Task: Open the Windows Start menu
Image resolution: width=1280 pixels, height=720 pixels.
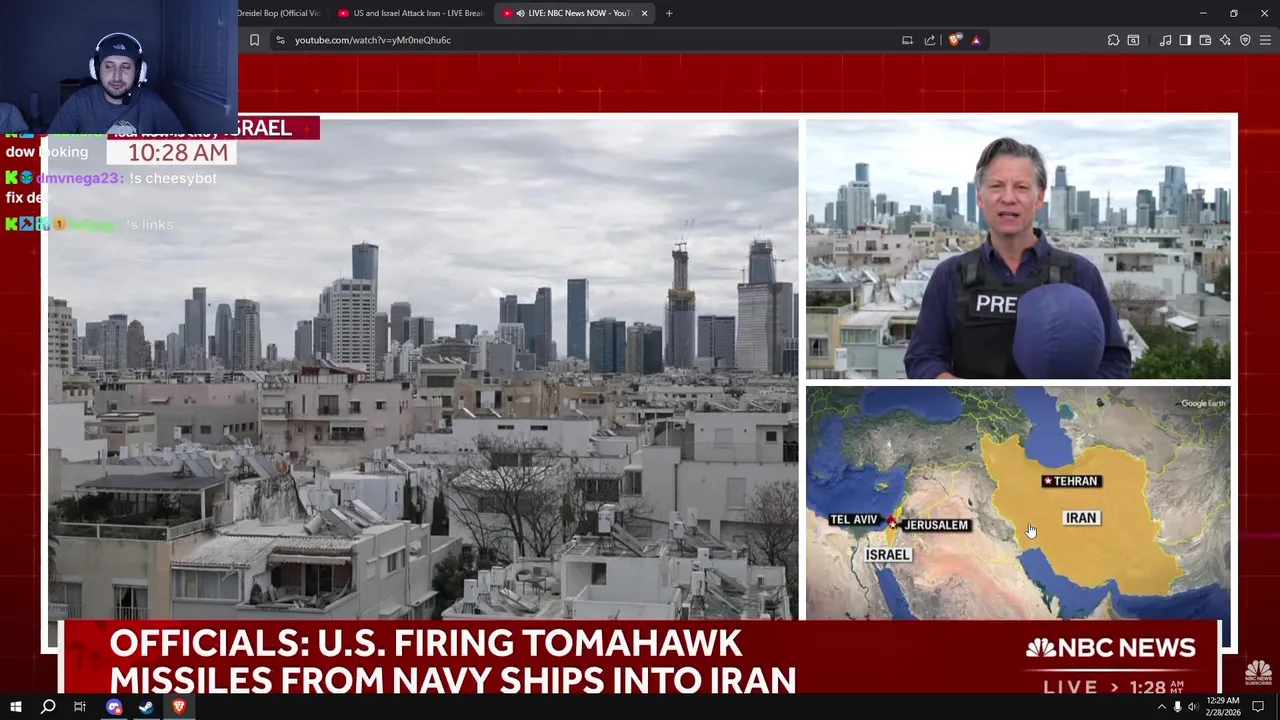Action: pos(15,707)
